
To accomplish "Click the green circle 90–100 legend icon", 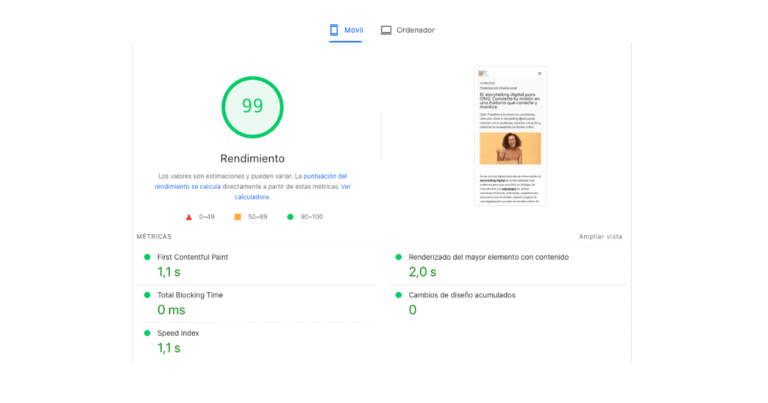I will click(x=290, y=217).
